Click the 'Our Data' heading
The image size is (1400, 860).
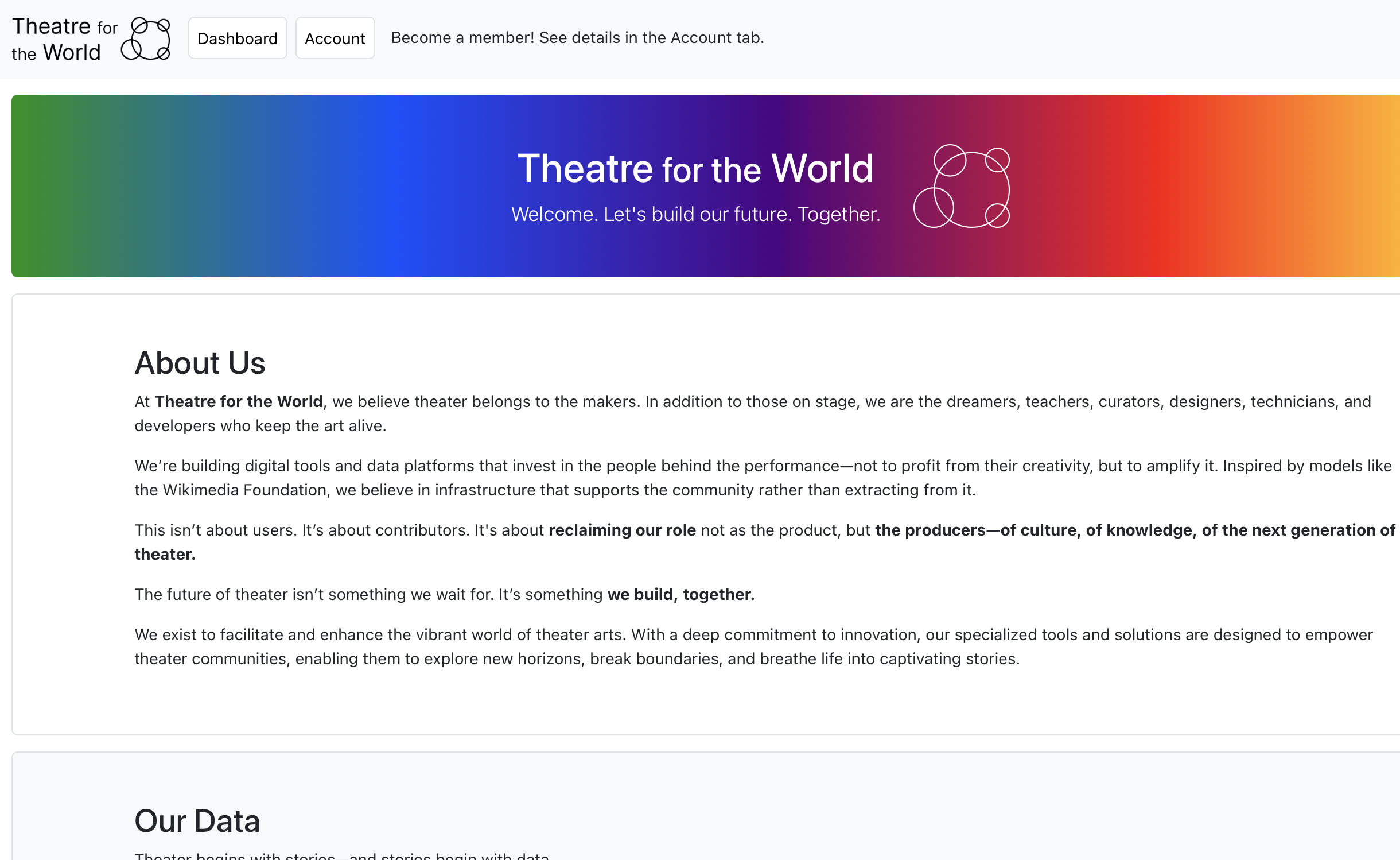[197, 821]
